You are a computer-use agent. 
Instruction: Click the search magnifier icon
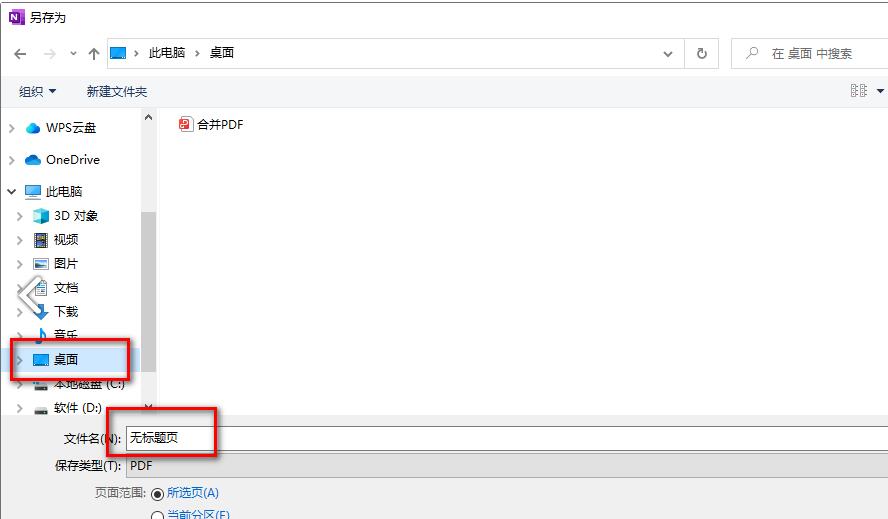752,53
